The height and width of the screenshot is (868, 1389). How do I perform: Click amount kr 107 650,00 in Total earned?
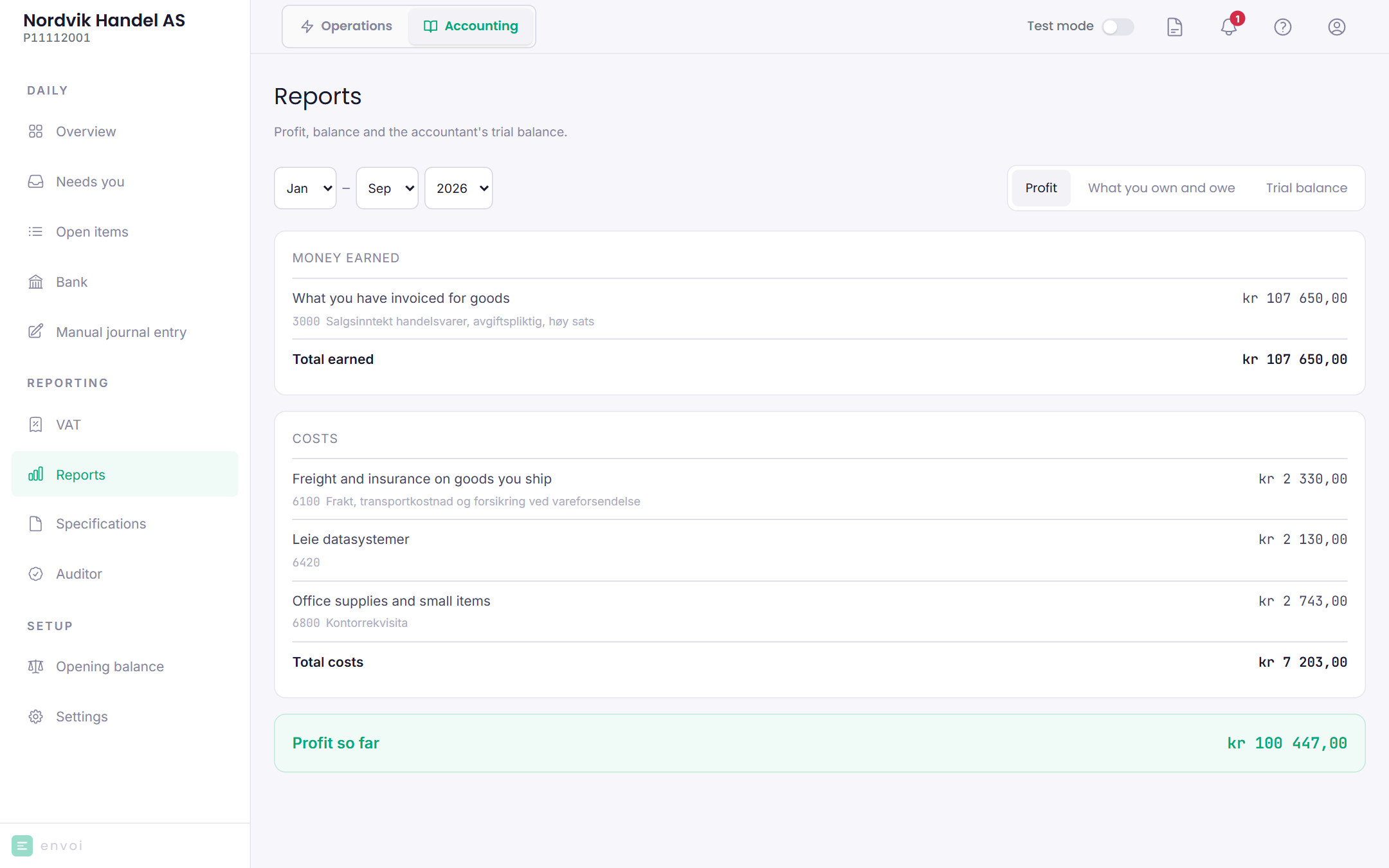(x=1294, y=359)
